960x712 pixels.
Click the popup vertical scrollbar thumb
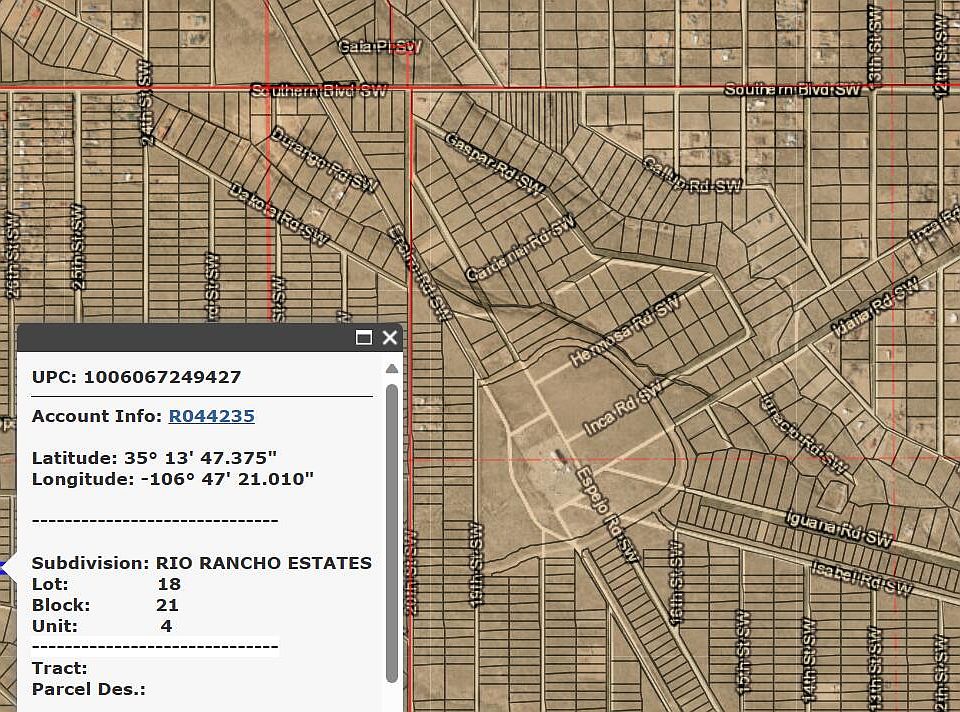392,530
